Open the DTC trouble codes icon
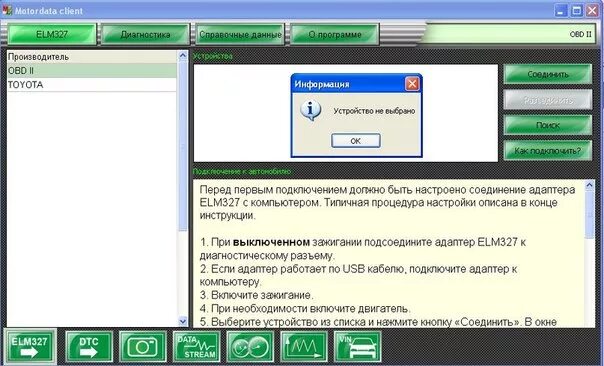 89,347
